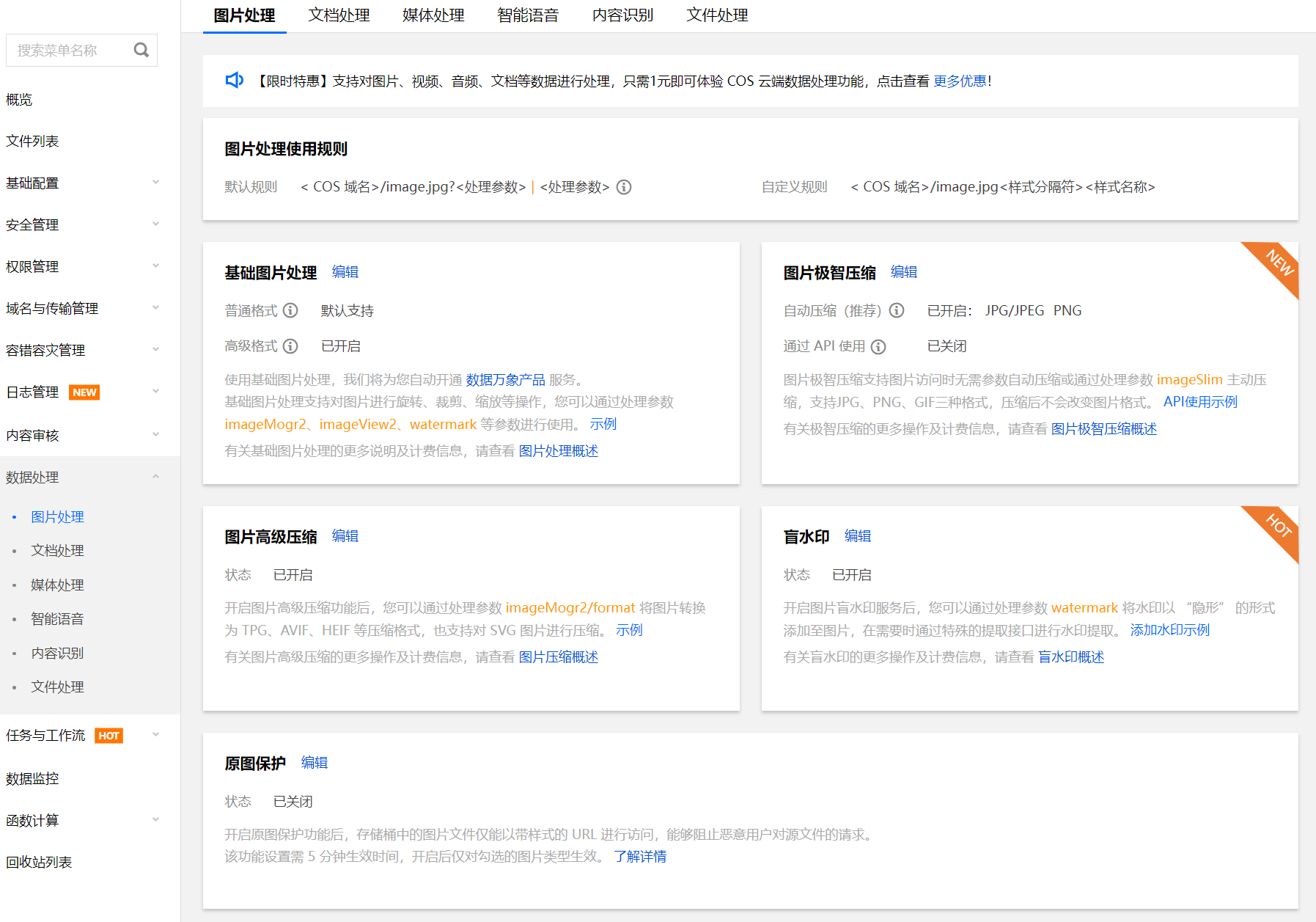1316x922 pixels.
Task: Edit the 基础图片处理 settings
Action: (x=345, y=272)
